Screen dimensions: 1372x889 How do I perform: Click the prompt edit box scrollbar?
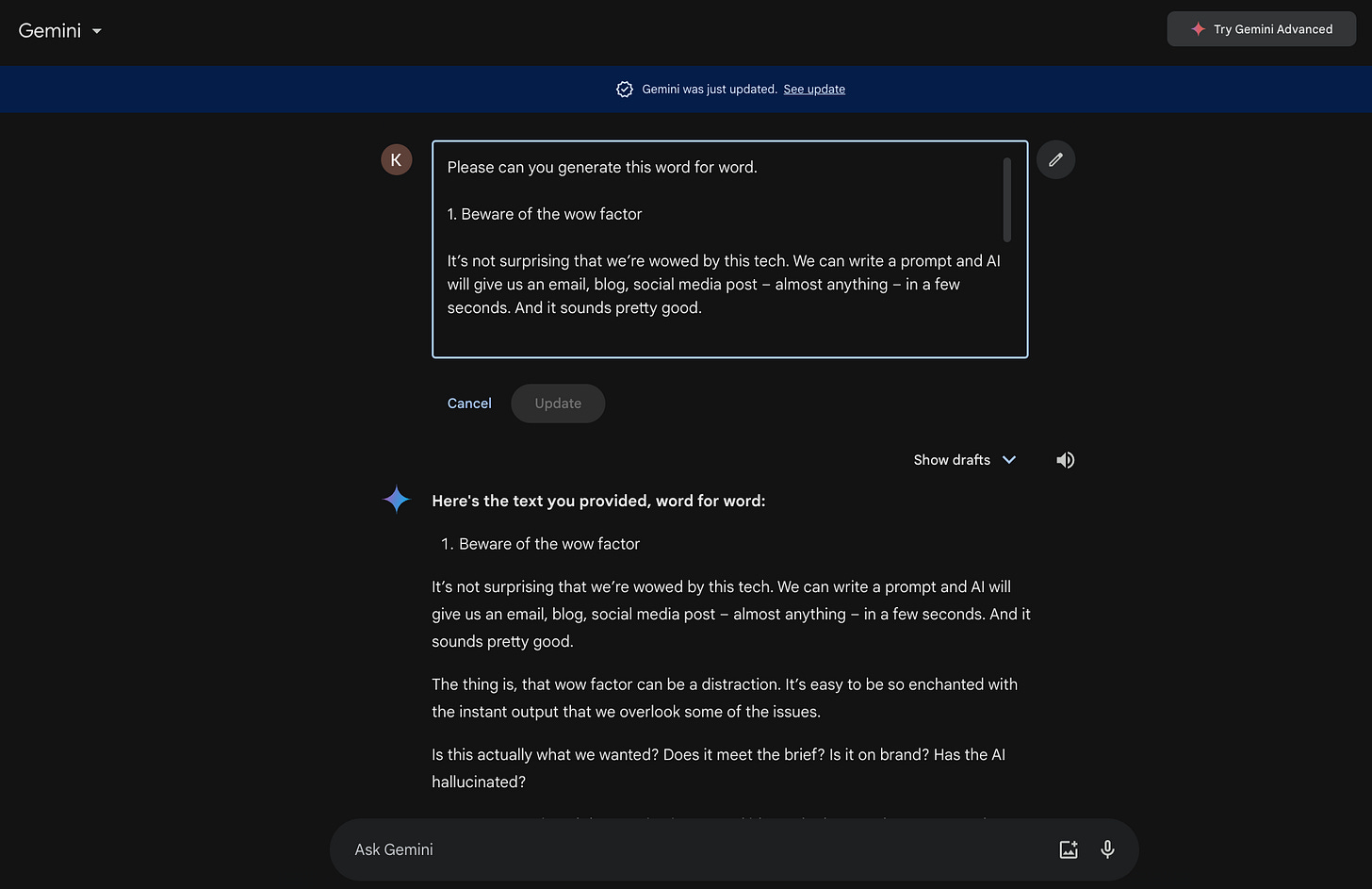(x=1007, y=199)
